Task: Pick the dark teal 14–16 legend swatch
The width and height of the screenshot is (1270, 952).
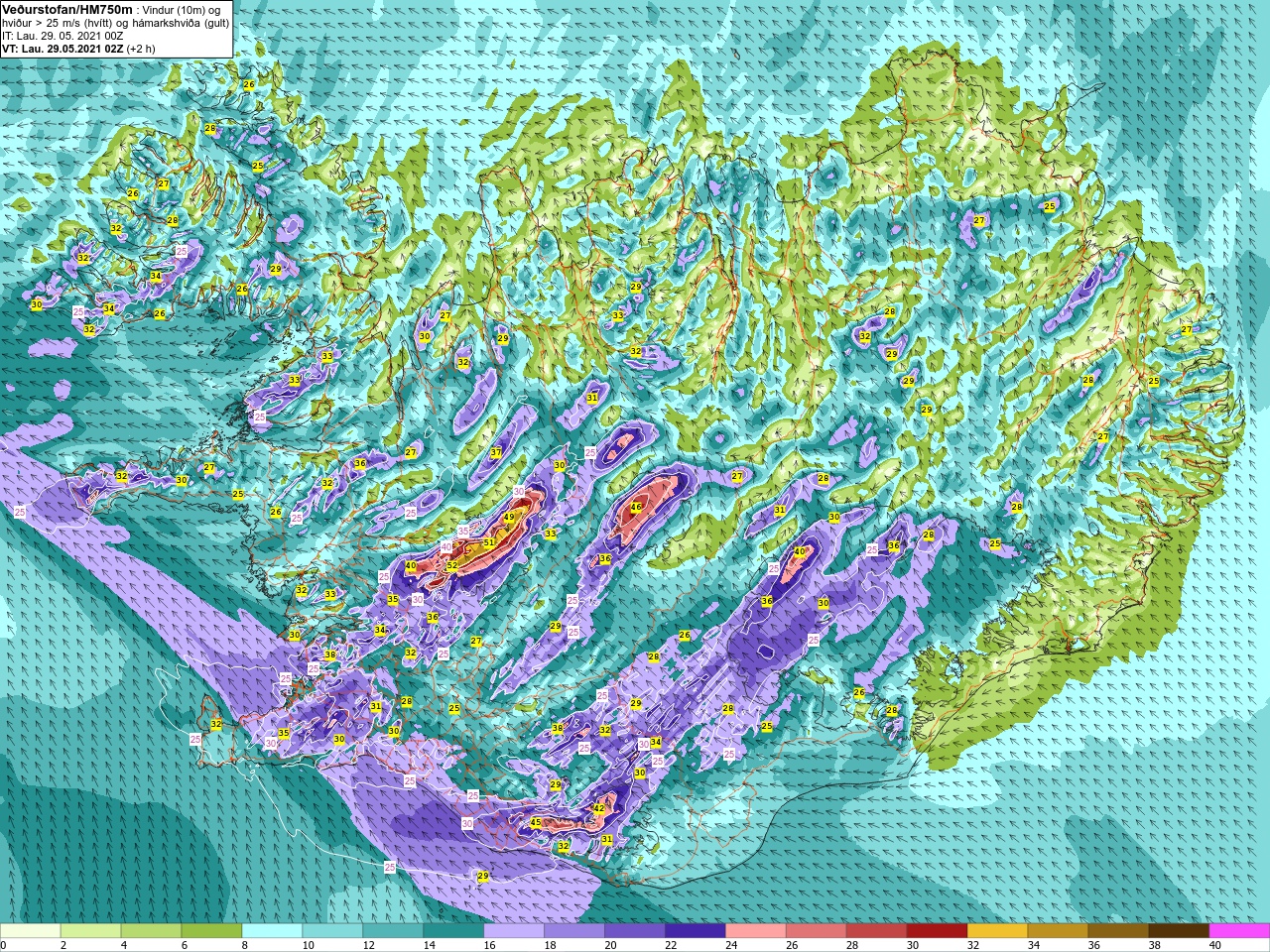Action: (x=454, y=931)
